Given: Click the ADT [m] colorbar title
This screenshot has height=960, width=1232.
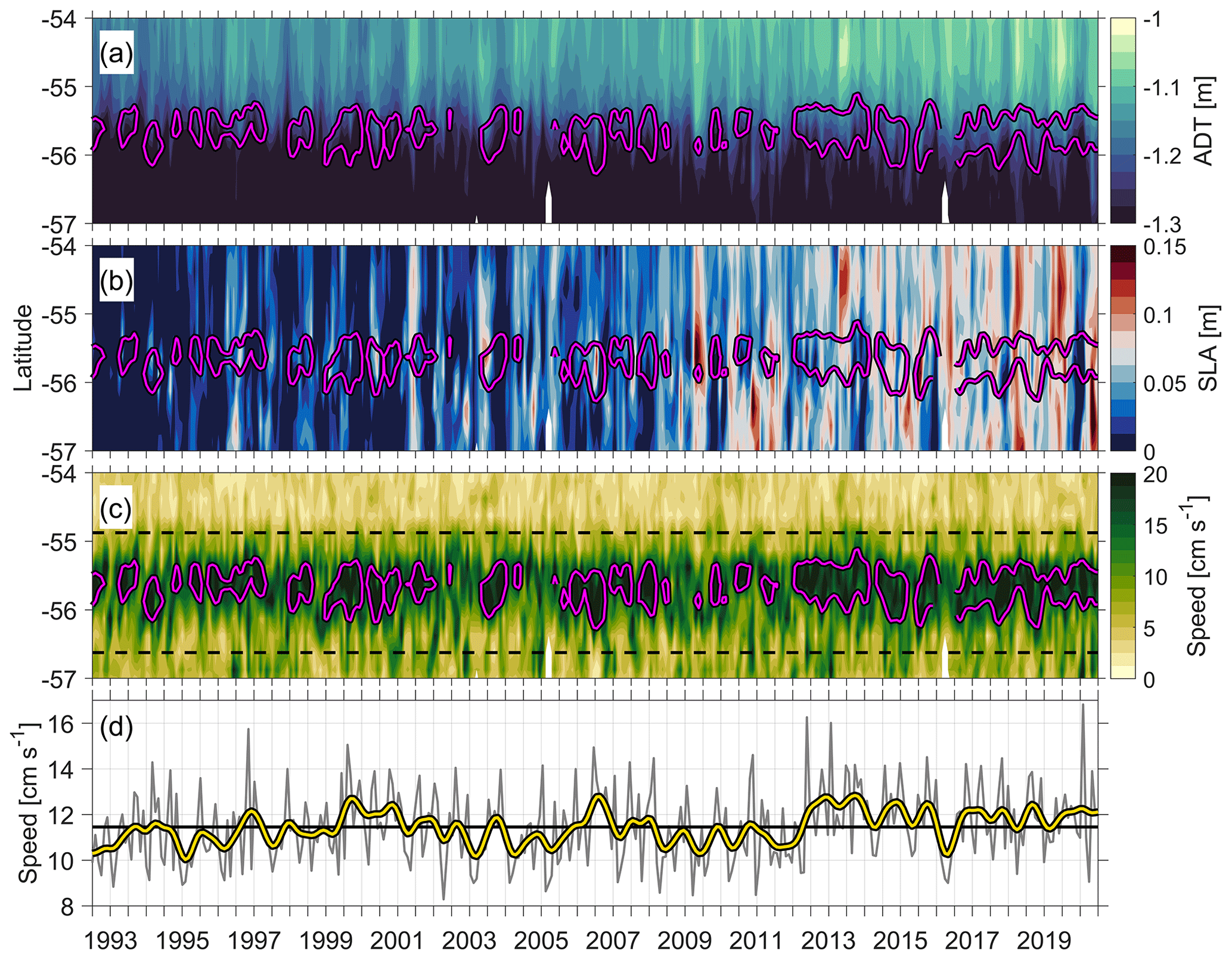Looking at the screenshot, I should point(1205,121).
